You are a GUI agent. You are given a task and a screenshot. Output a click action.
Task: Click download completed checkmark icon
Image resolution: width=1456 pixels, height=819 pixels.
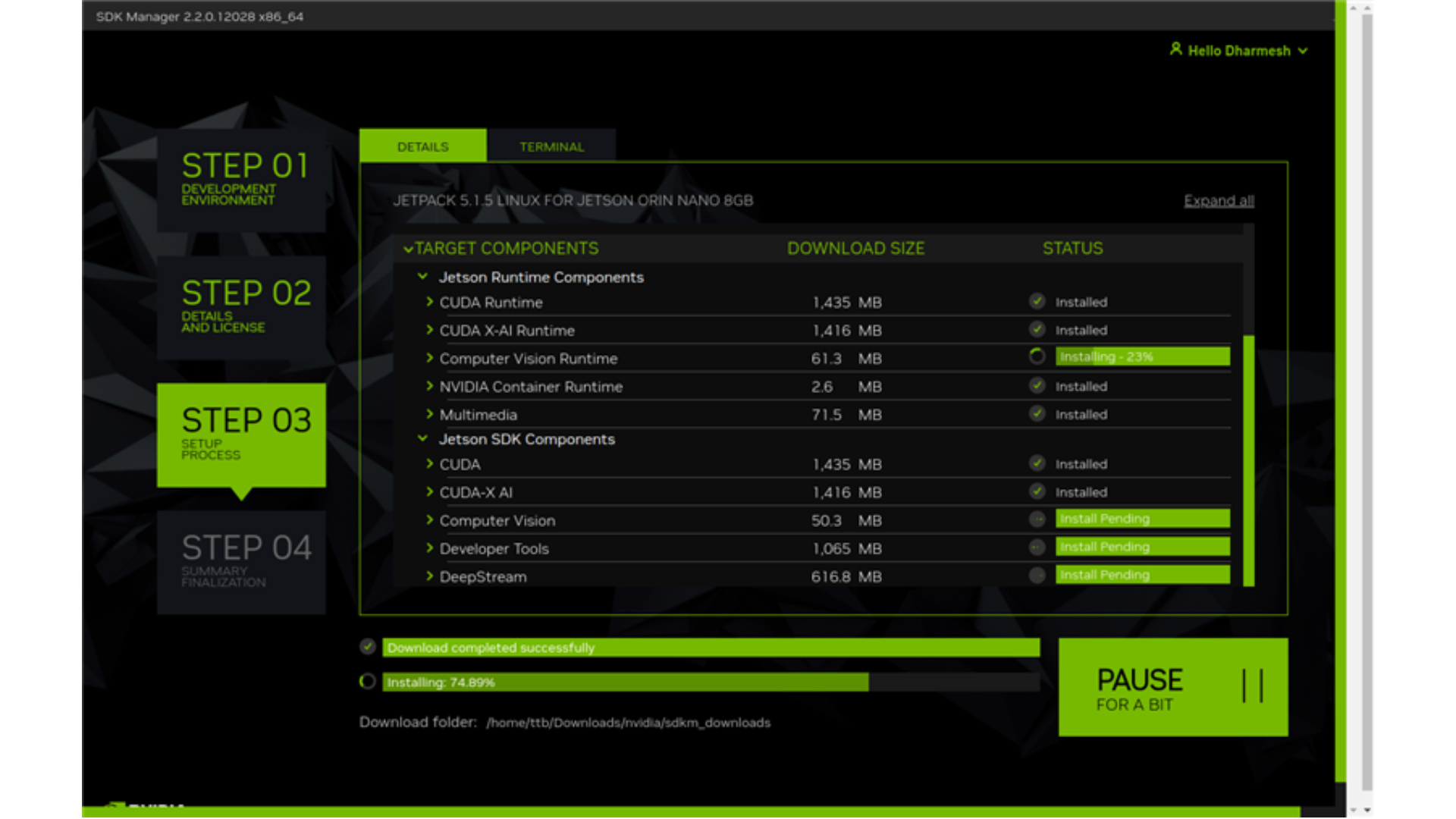click(368, 647)
